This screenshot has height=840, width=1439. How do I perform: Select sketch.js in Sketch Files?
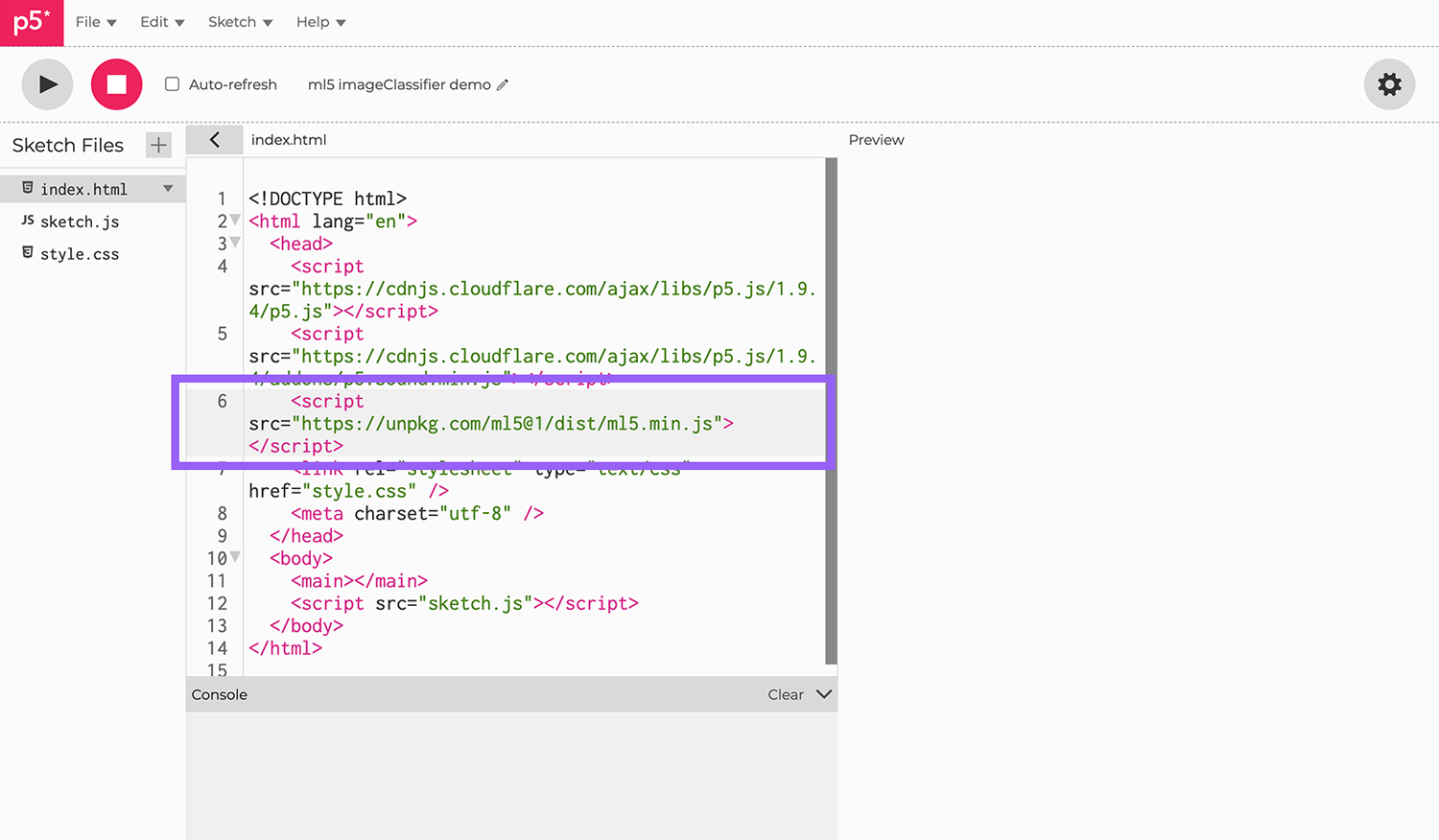(80, 222)
